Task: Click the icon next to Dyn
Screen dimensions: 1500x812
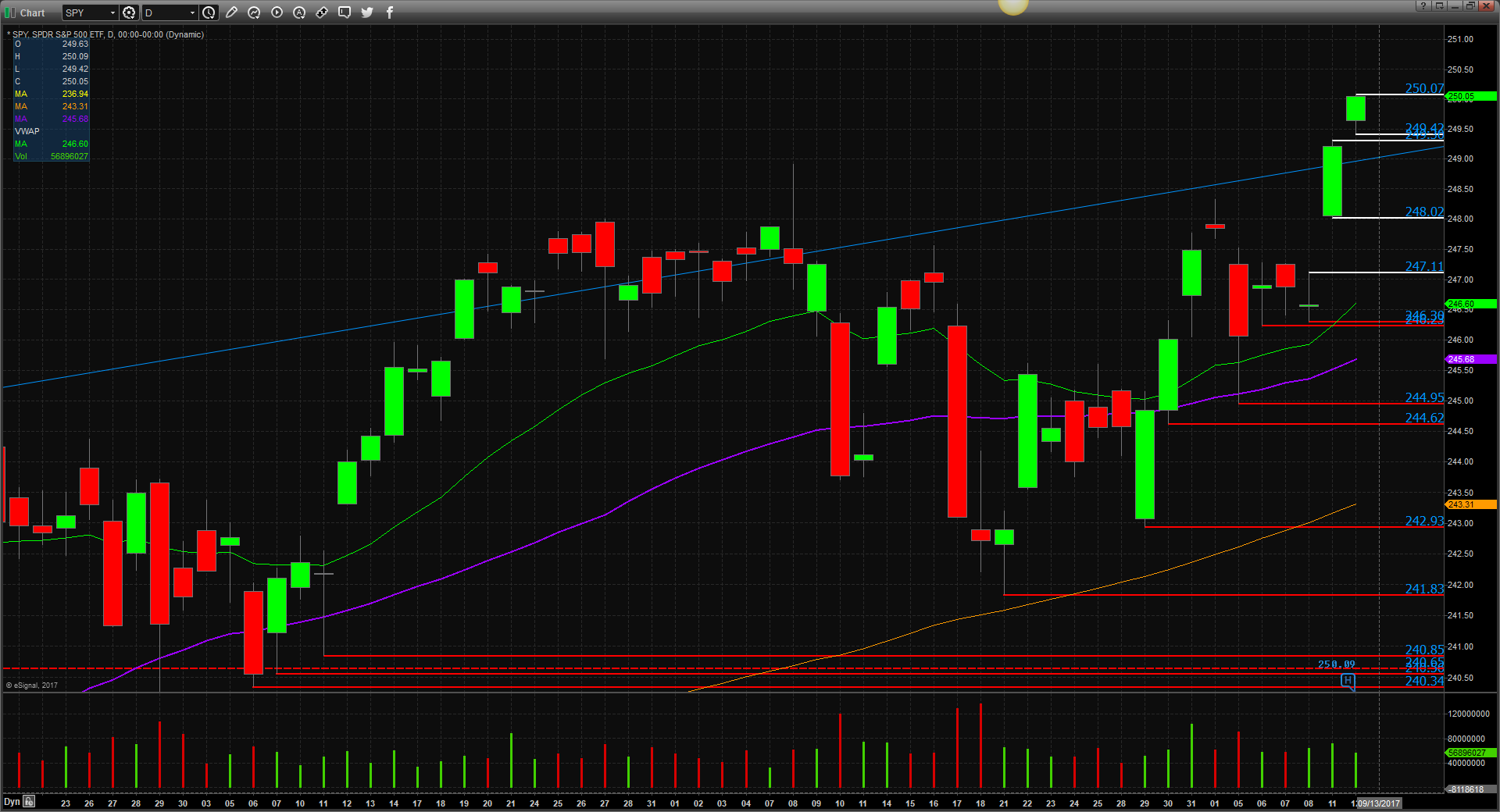Action: point(29,801)
